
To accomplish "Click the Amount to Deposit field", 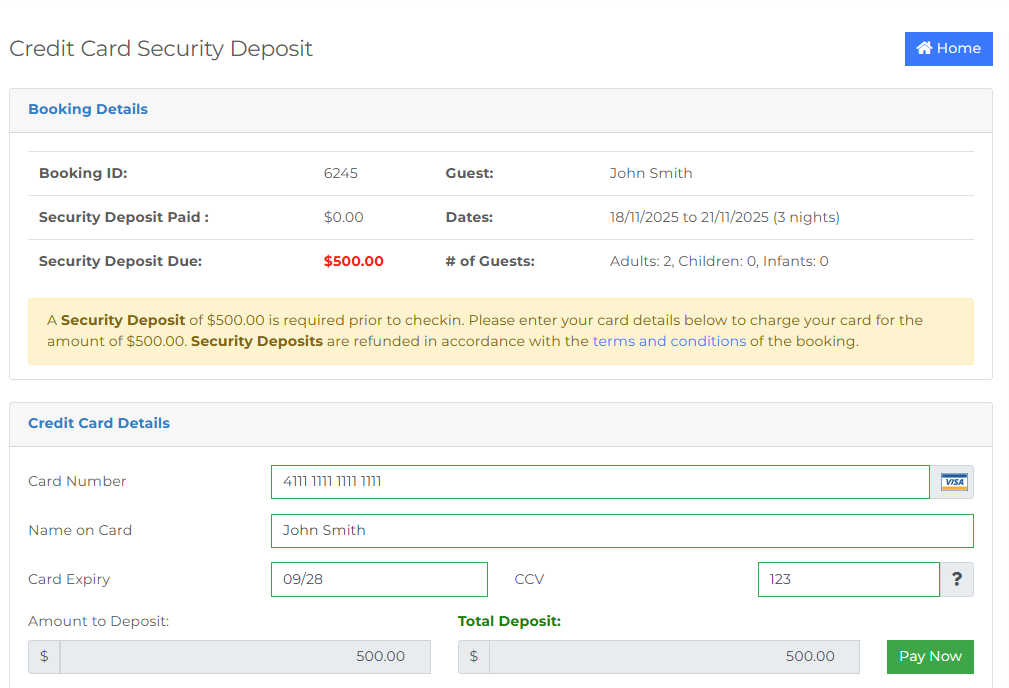I will (245, 657).
